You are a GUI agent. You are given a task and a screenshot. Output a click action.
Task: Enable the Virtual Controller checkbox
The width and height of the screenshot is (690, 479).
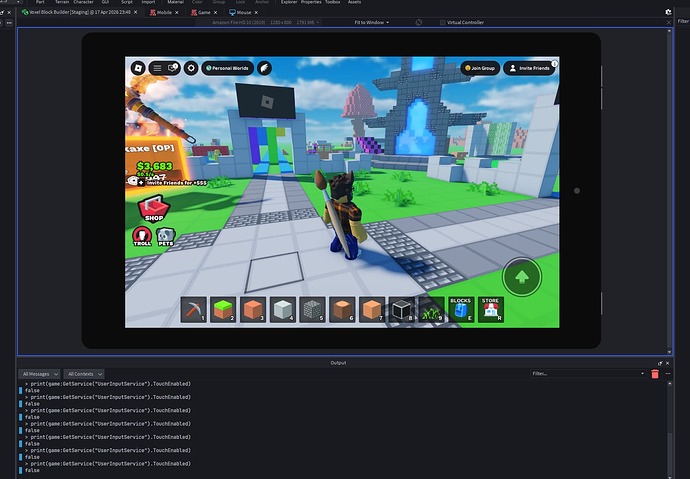click(443, 22)
